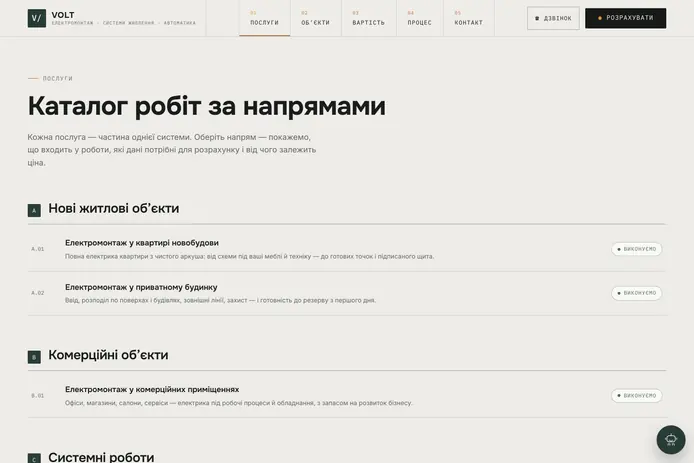Click the VOLT logo icon
The image size is (694, 463).
pos(37,18)
